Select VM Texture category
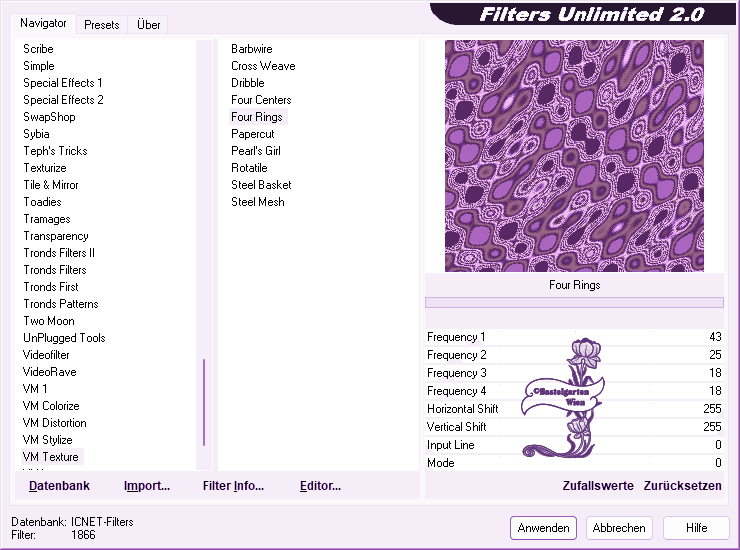 tap(51, 457)
